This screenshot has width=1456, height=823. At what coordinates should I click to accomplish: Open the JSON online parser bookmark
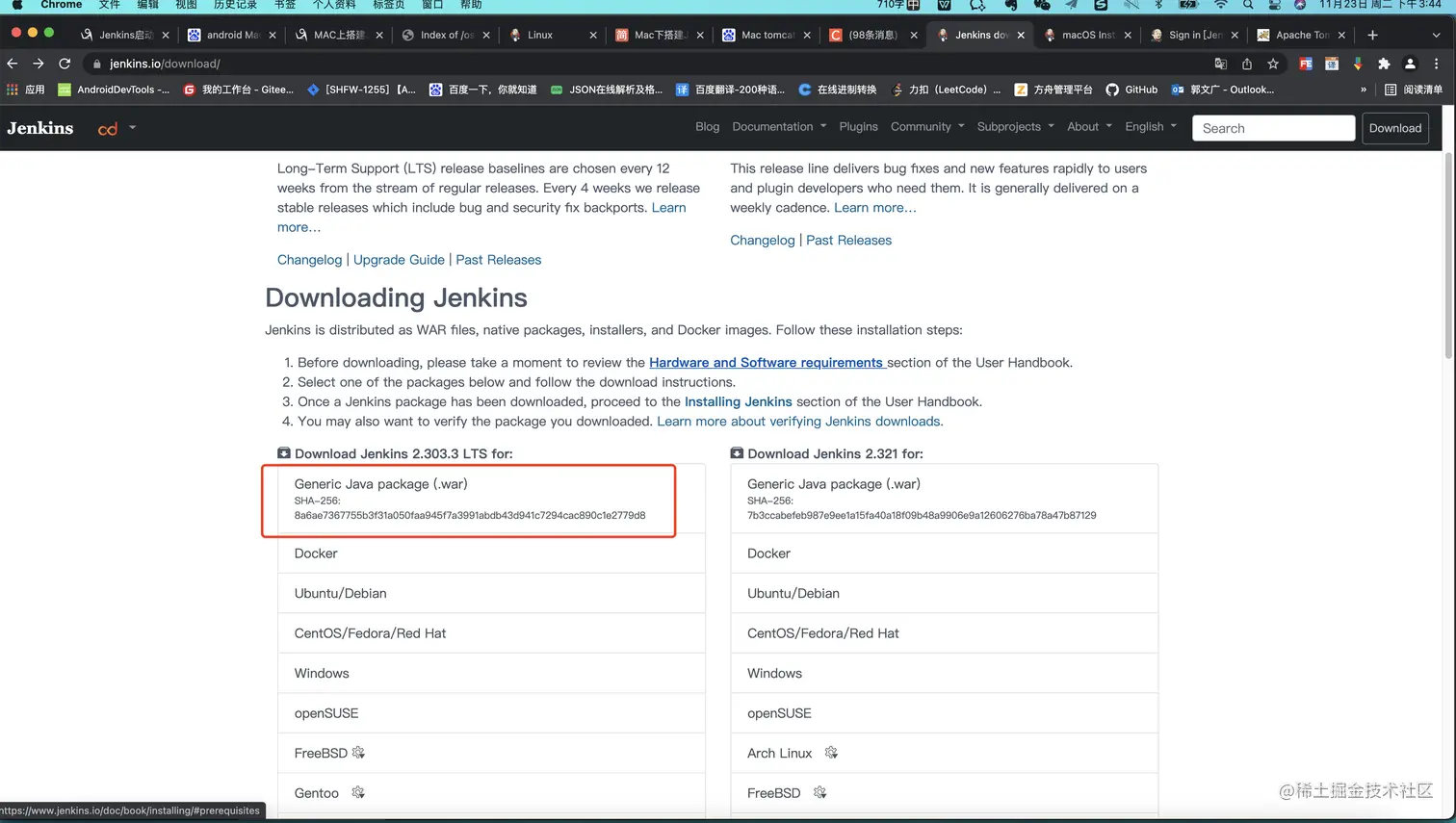pyautogui.click(x=607, y=90)
